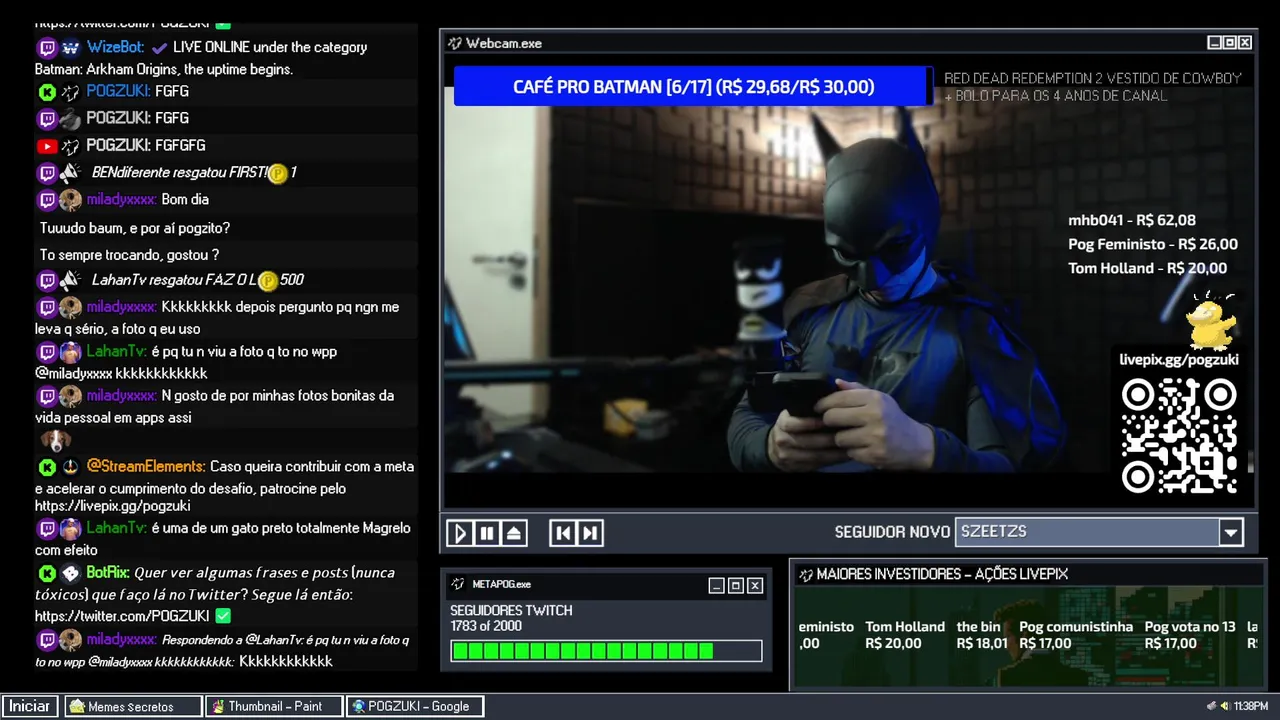Minimize the METAPOG.exe window
Screen dimensions: 1280x720
pyautogui.click(x=716, y=586)
